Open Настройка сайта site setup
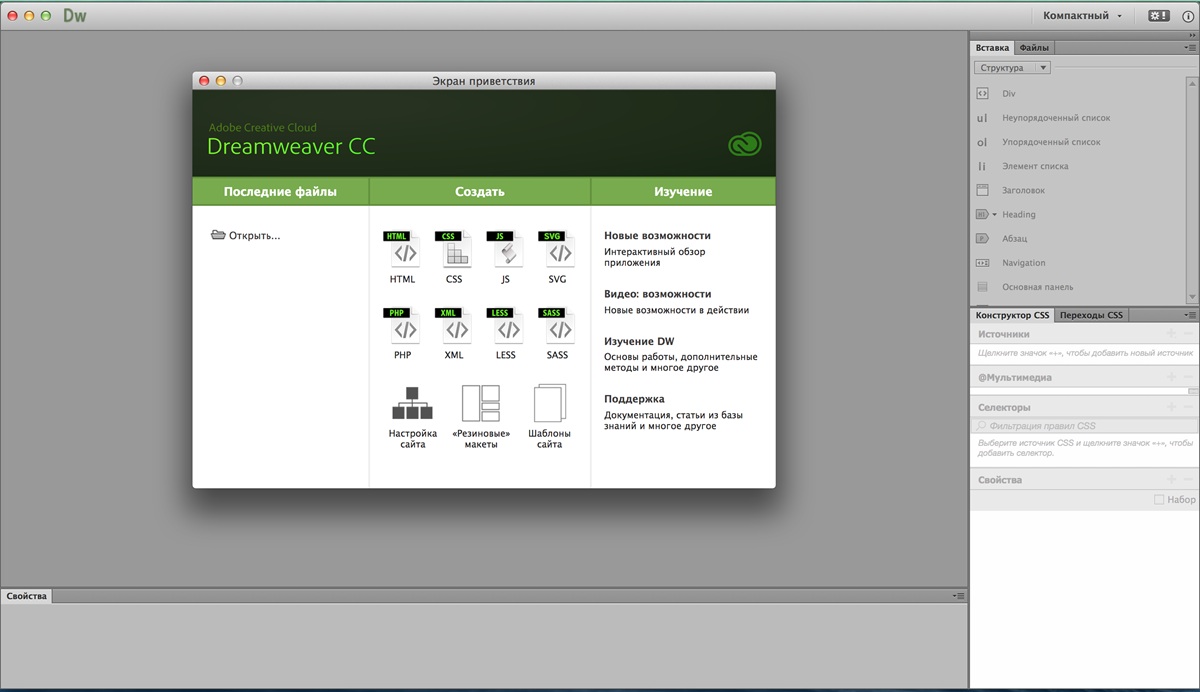This screenshot has width=1200, height=692. pos(413,416)
